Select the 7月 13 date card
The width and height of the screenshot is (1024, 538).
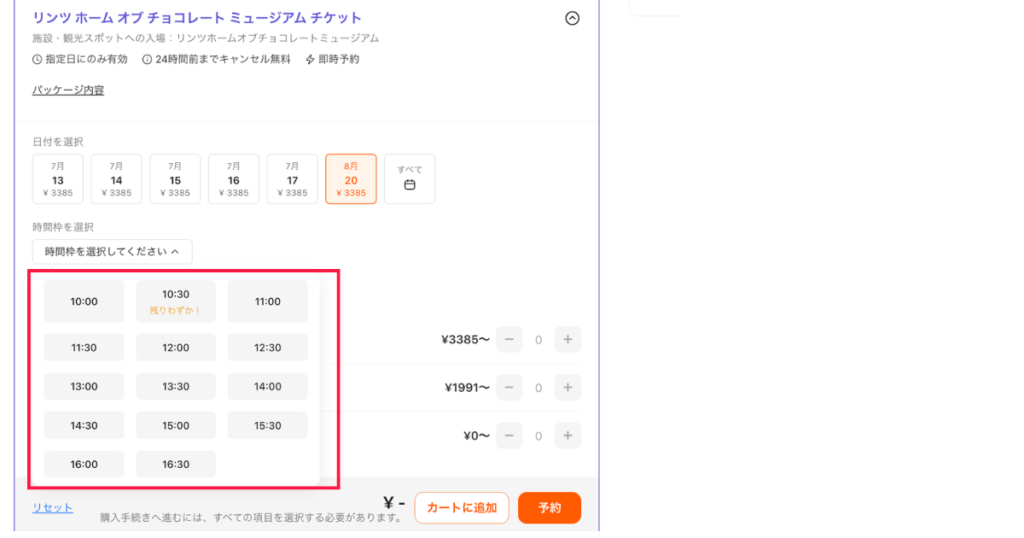point(57,179)
